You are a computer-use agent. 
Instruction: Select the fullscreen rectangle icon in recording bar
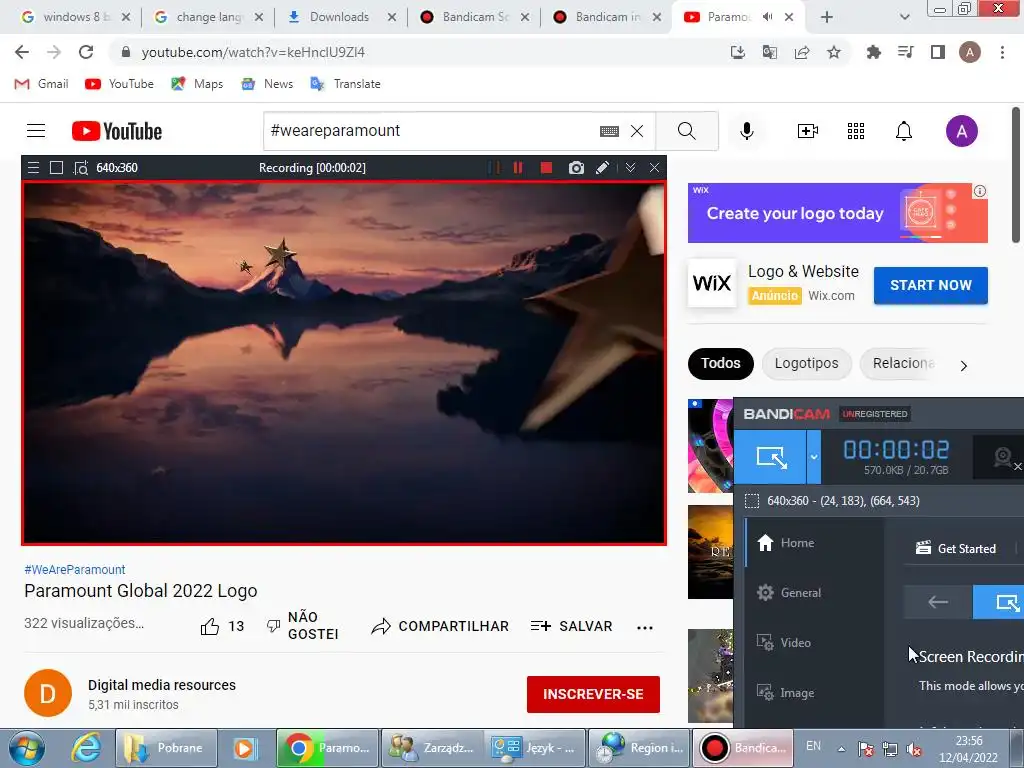coord(56,168)
